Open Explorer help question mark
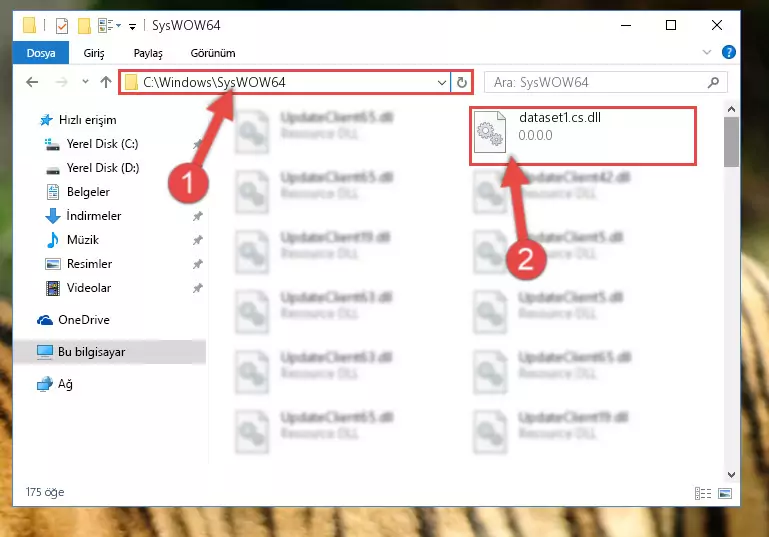The height and width of the screenshot is (537, 769). point(729,52)
